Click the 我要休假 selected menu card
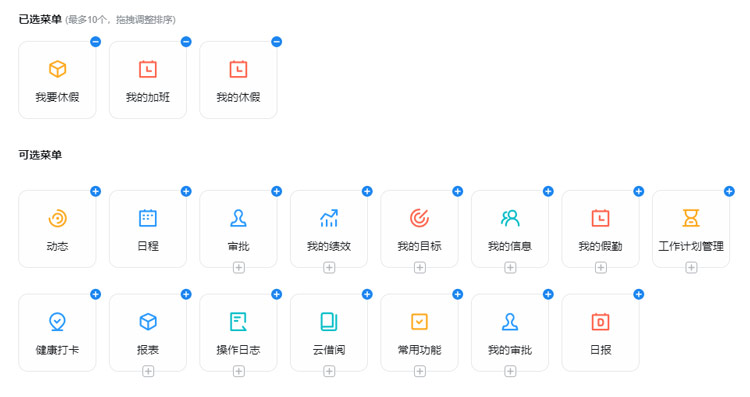 point(57,80)
